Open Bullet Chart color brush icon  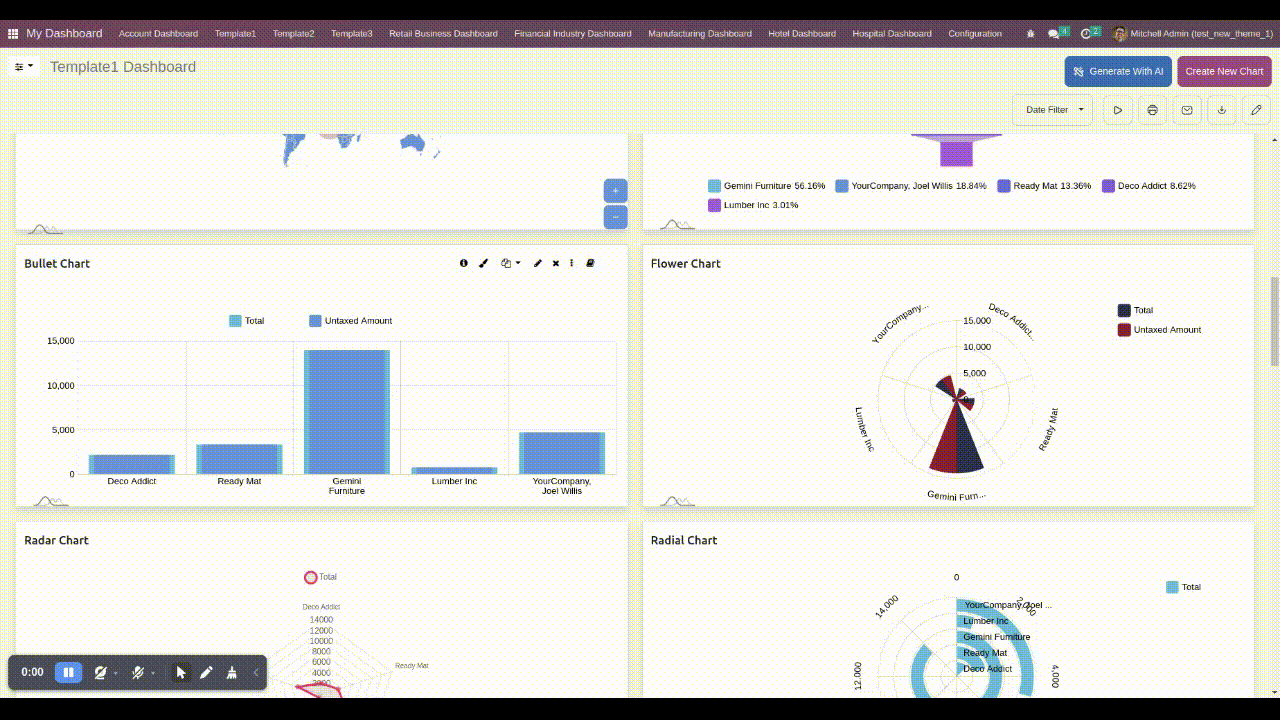483,263
